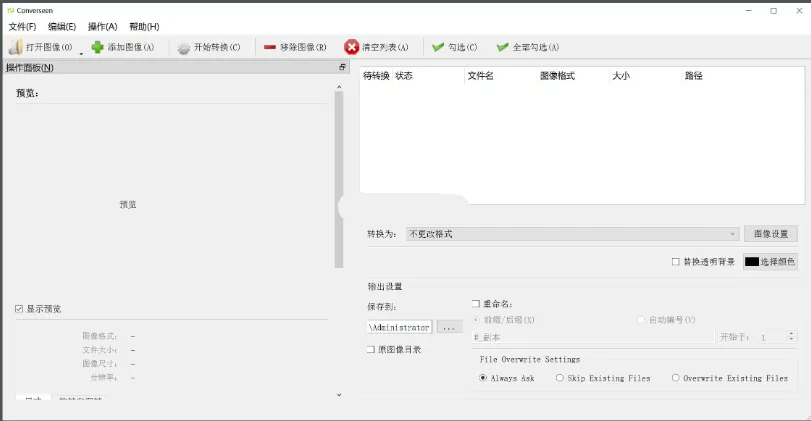The height and width of the screenshot is (421, 811).
Task: Click the black color swatch
Action: tap(752, 262)
